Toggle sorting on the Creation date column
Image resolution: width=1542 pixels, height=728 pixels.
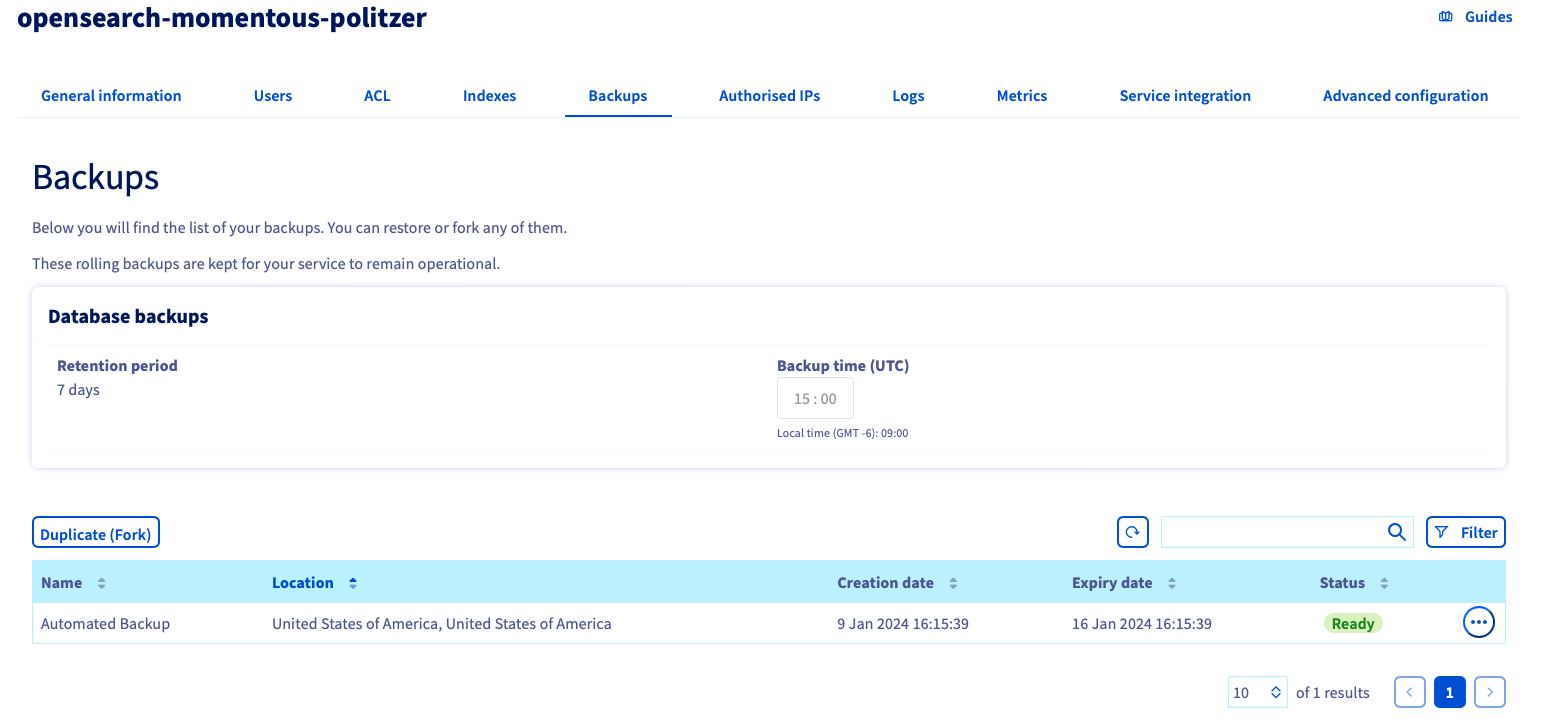pyautogui.click(x=951, y=582)
